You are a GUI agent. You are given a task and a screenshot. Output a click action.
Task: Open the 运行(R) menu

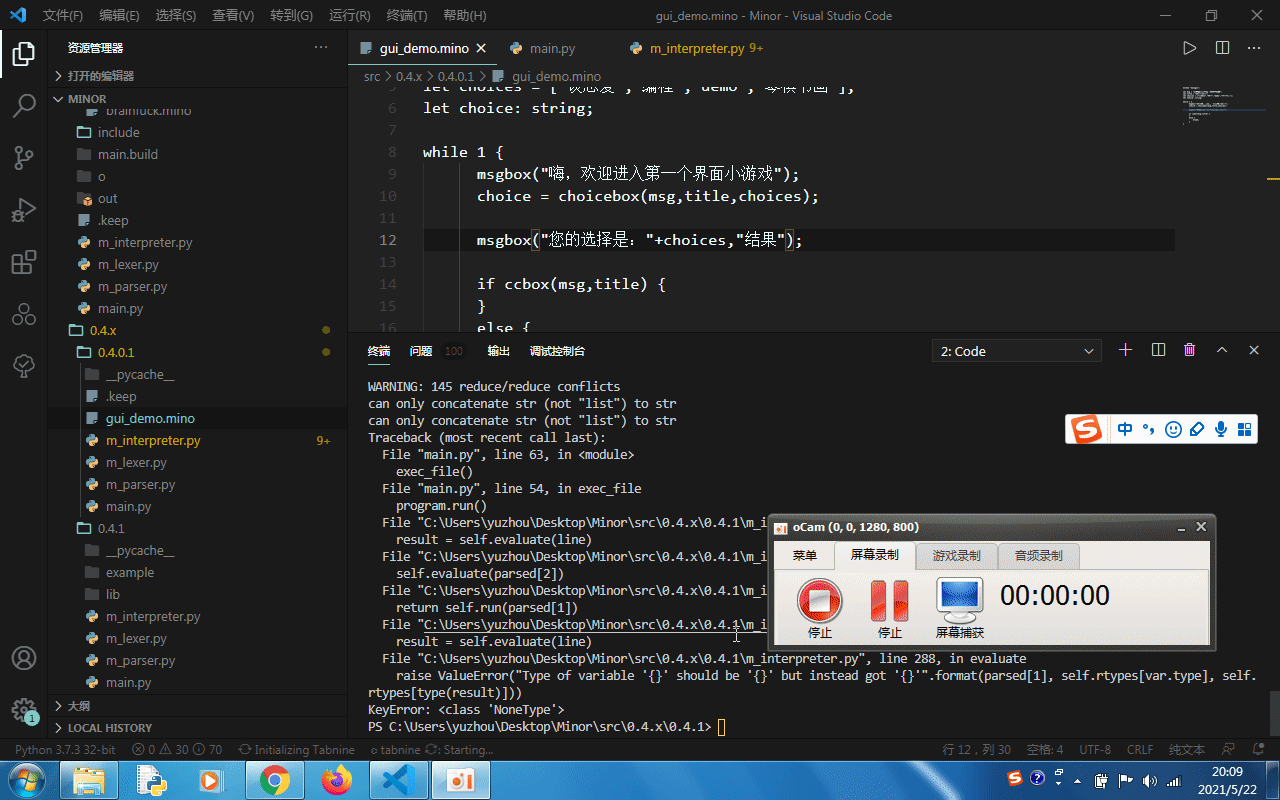point(349,16)
